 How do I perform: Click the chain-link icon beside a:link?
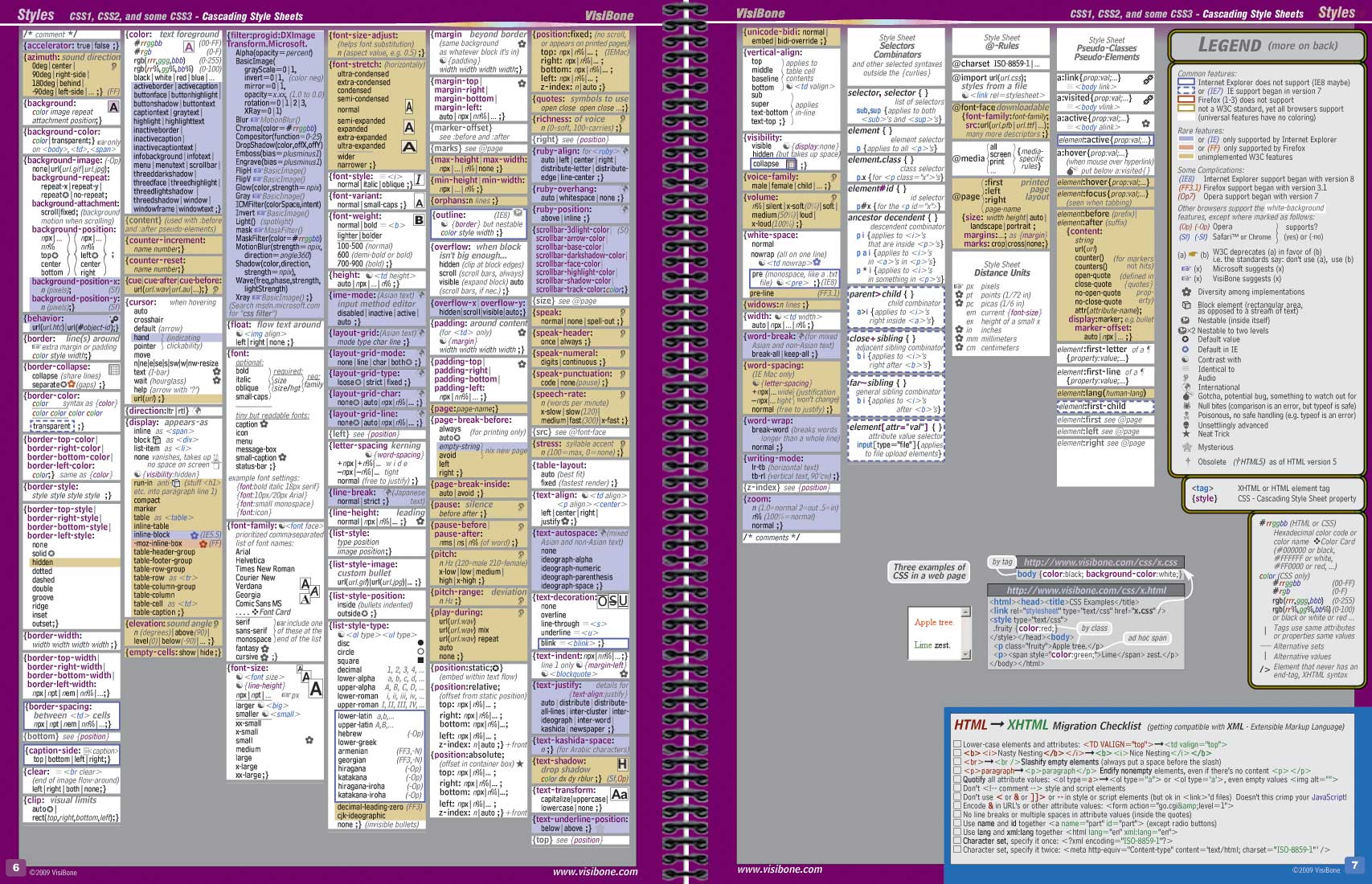(1148, 80)
